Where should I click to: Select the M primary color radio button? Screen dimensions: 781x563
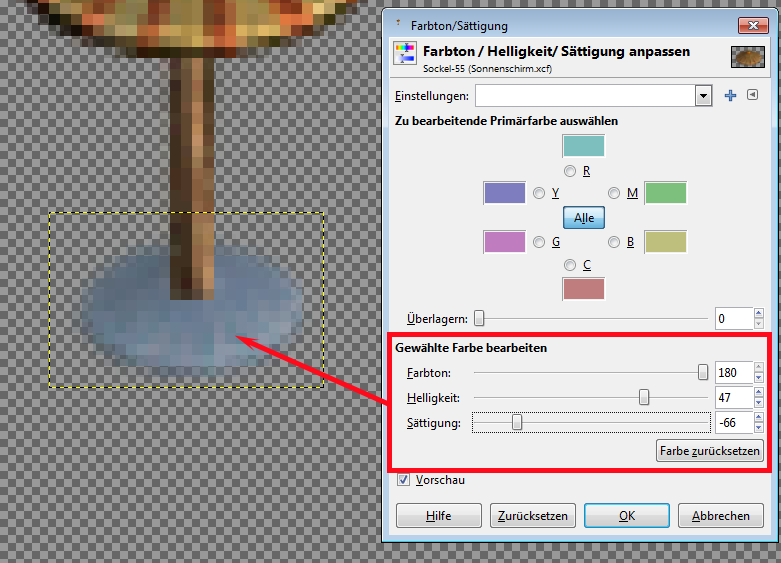click(614, 193)
